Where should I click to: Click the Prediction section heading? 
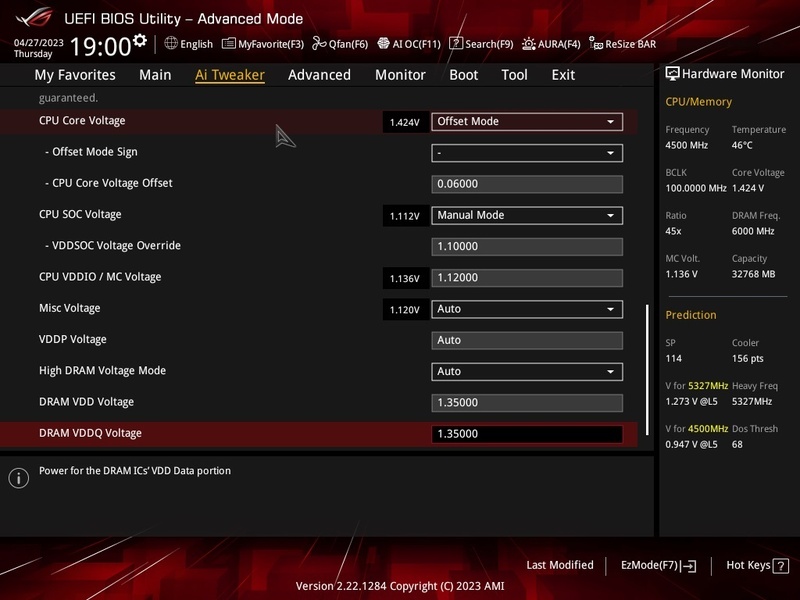pyautogui.click(x=691, y=315)
